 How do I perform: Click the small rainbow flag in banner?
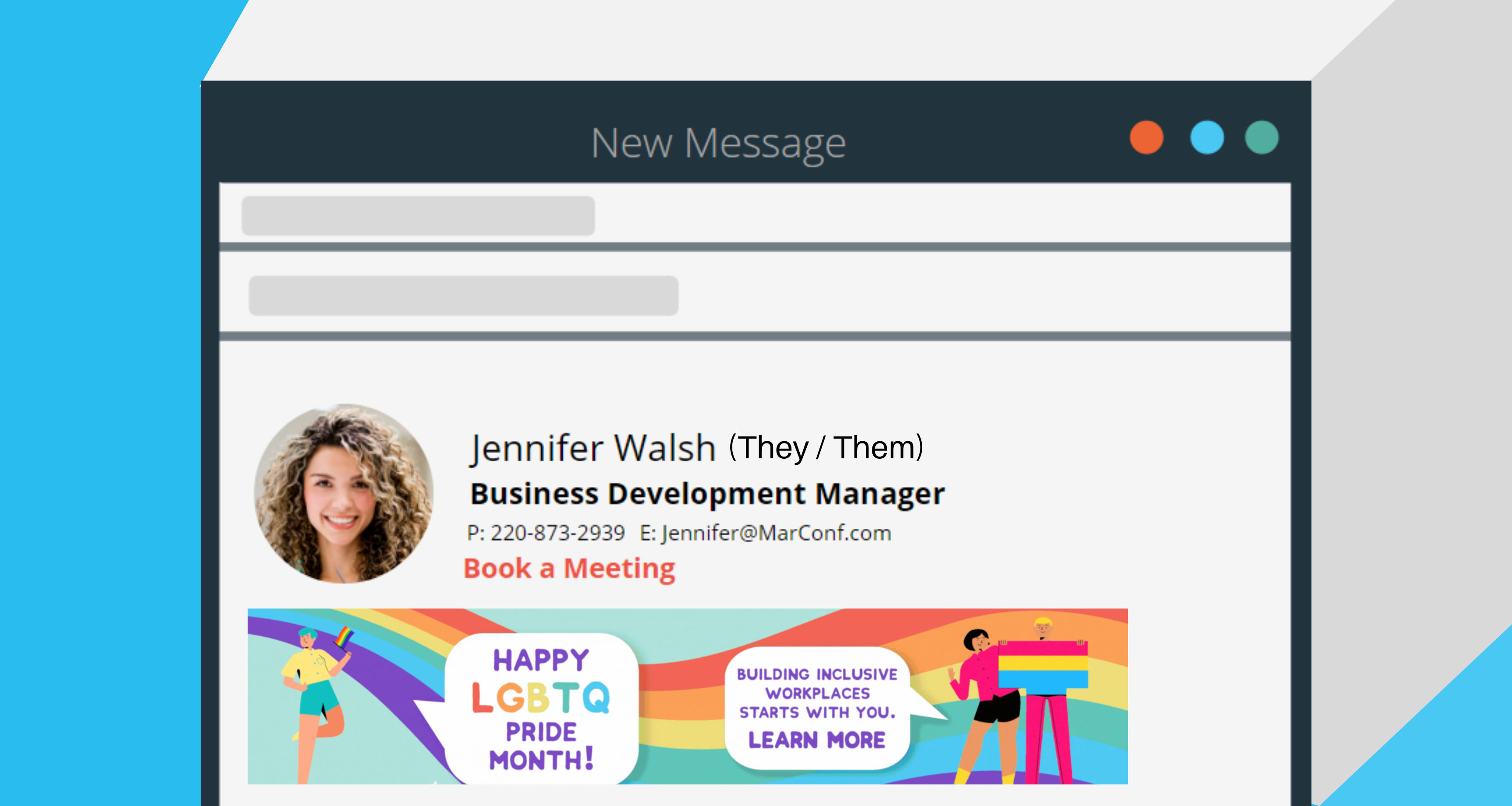[x=344, y=637]
